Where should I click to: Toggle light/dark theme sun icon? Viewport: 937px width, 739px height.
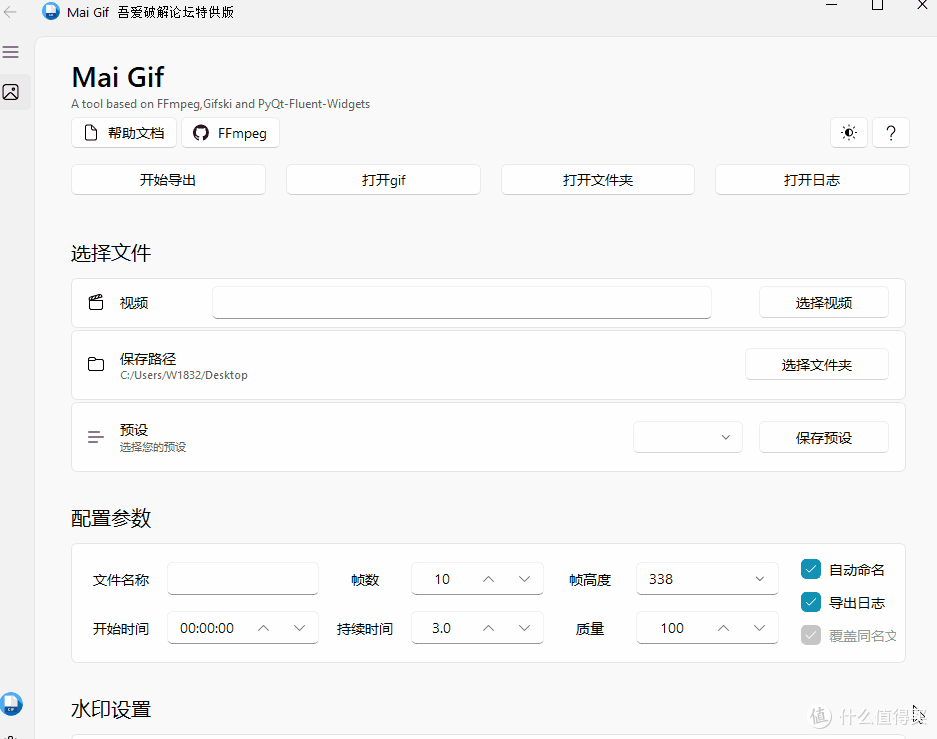[x=849, y=133]
